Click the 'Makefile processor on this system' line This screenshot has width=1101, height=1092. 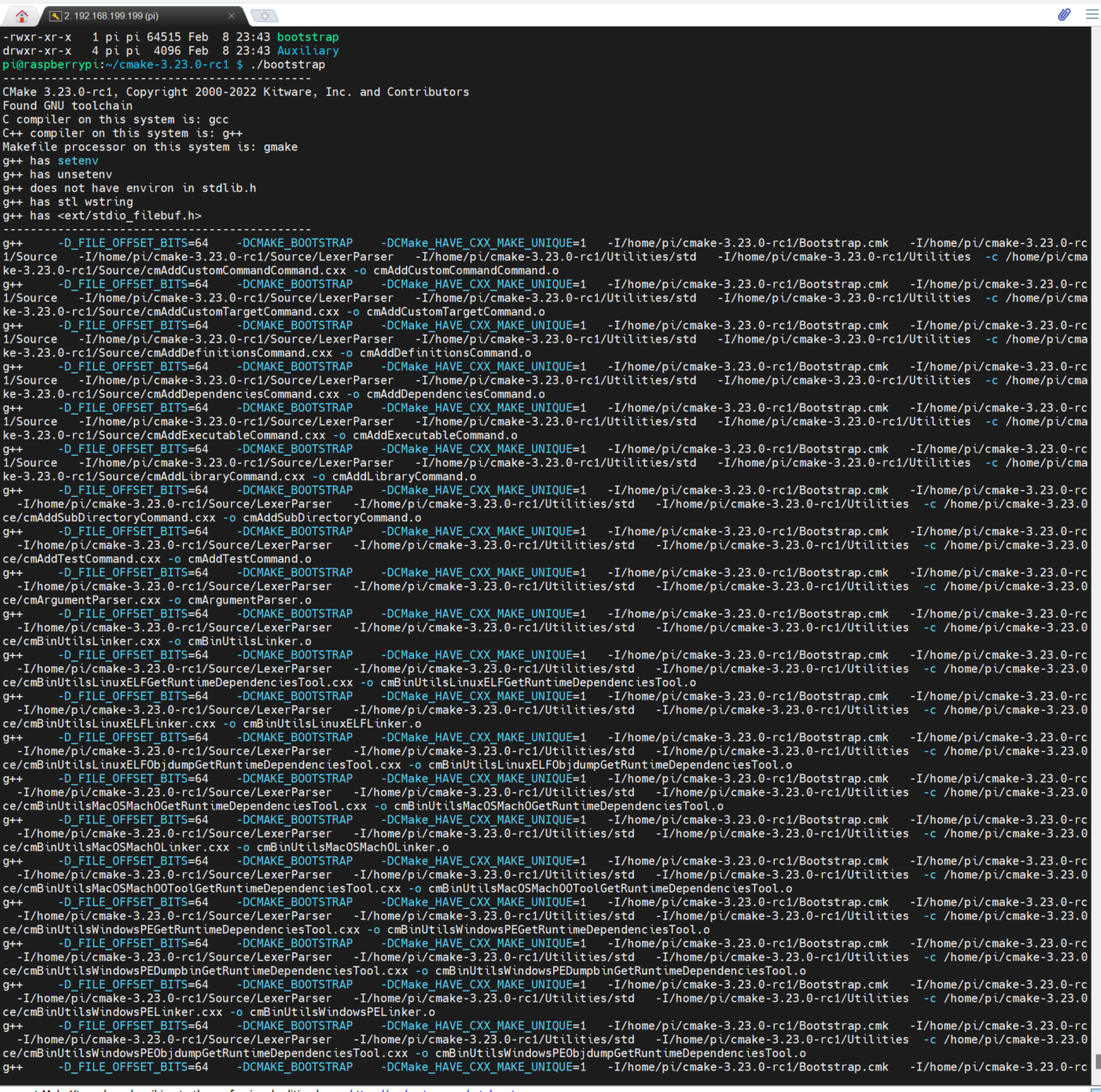[x=149, y=147]
